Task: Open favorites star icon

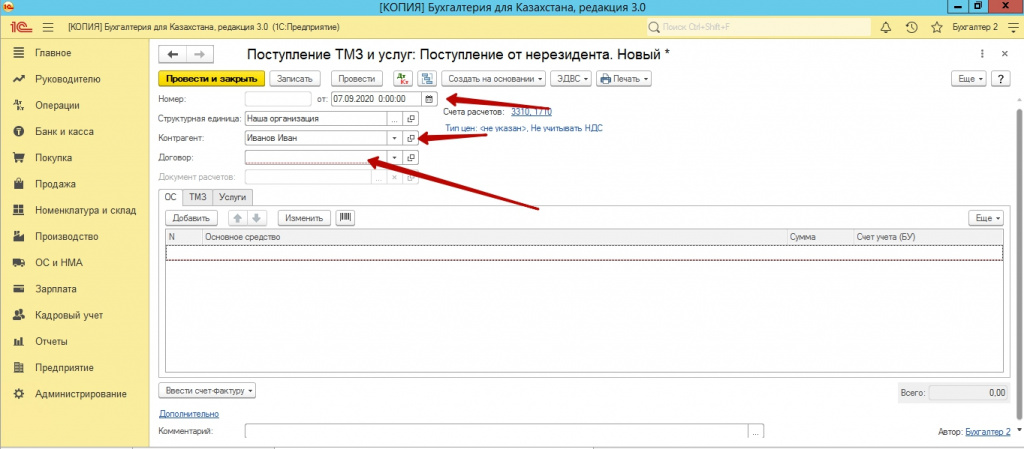Action: 936,27
